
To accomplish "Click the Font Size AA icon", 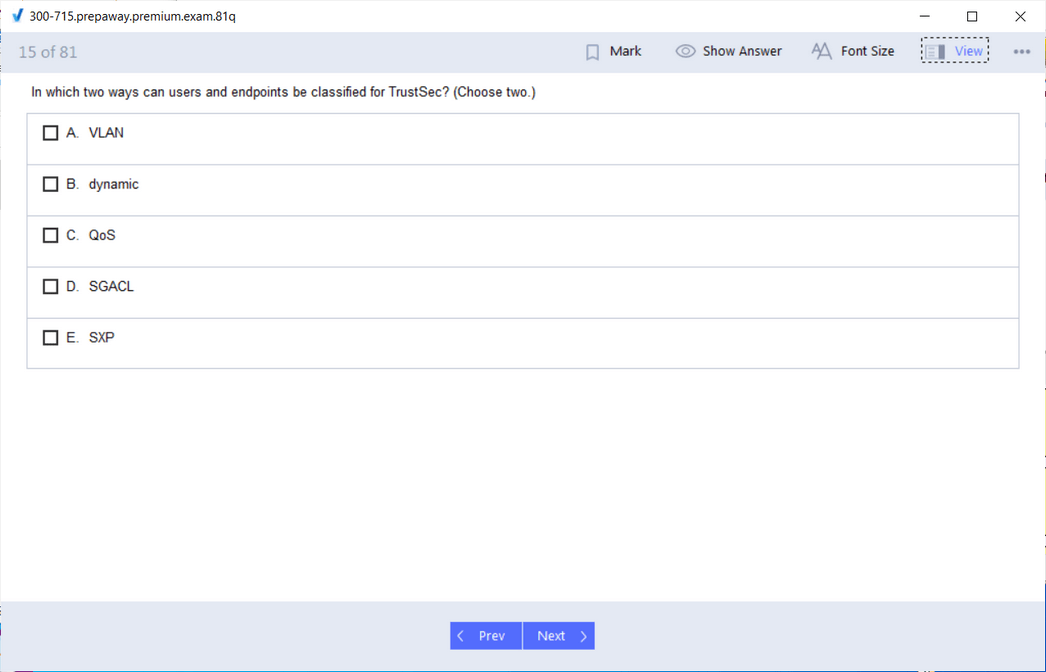I will tap(821, 51).
